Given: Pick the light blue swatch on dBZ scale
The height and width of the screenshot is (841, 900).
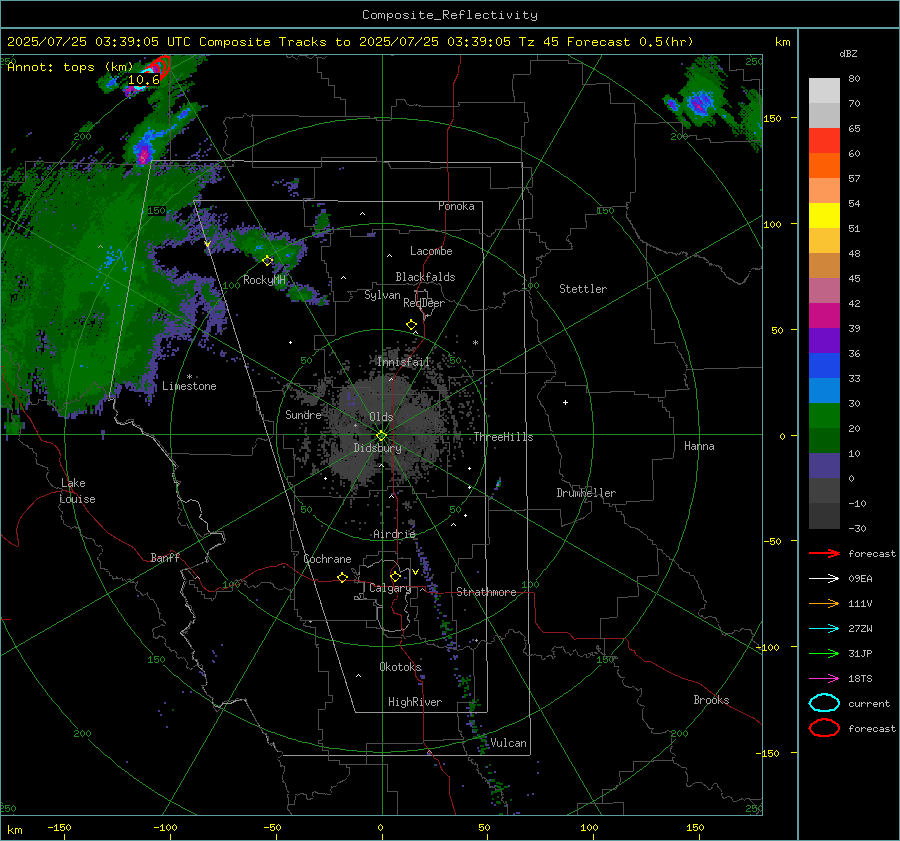Looking at the screenshot, I should (x=824, y=391).
